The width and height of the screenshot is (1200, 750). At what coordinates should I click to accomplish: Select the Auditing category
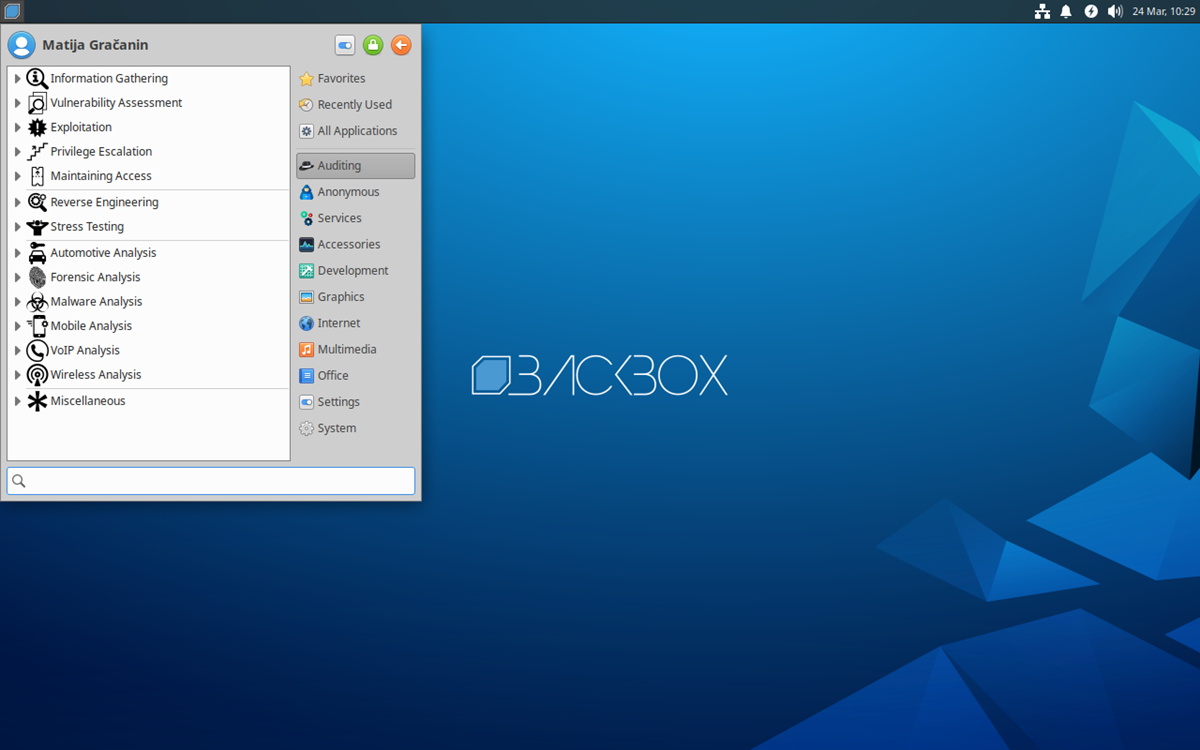[x=355, y=166]
